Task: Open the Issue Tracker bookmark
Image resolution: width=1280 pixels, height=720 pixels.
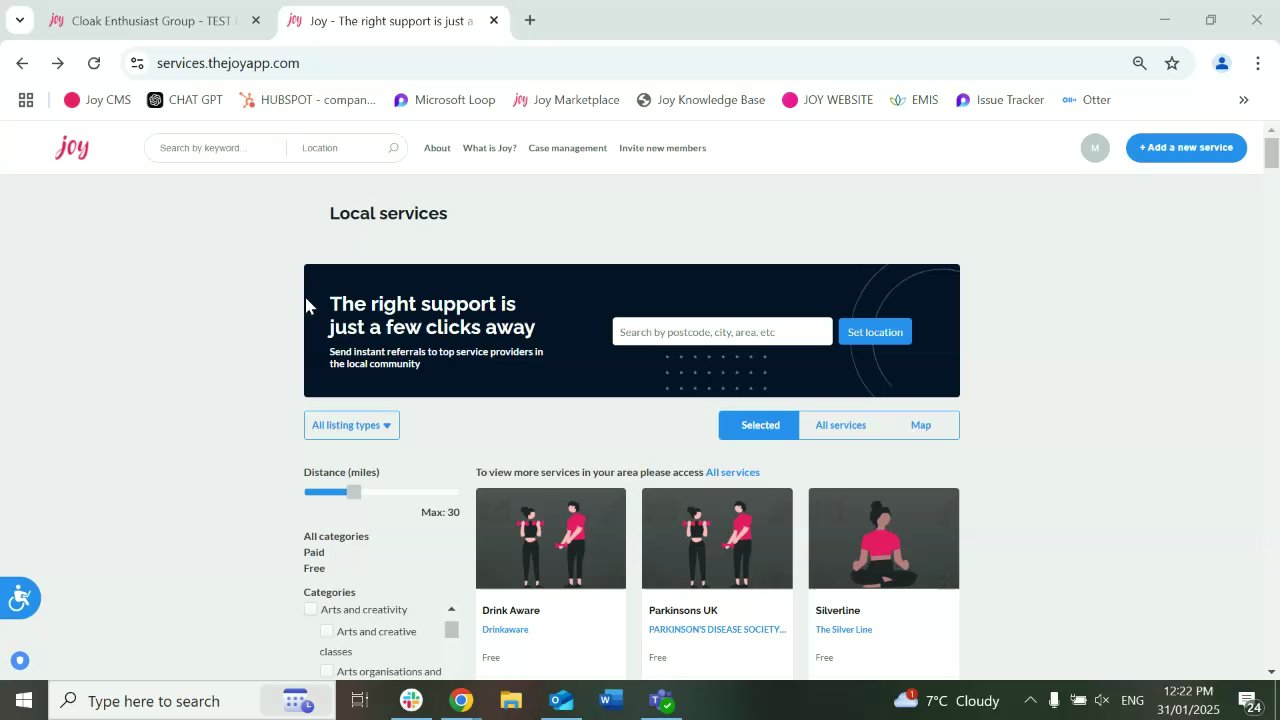Action: point(1000,100)
